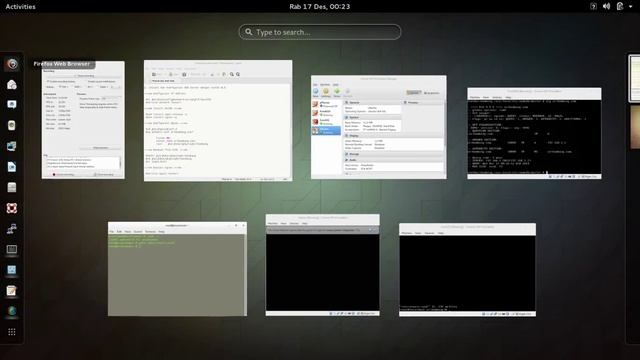Select the VM window with text at bottom

click(467, 269)
